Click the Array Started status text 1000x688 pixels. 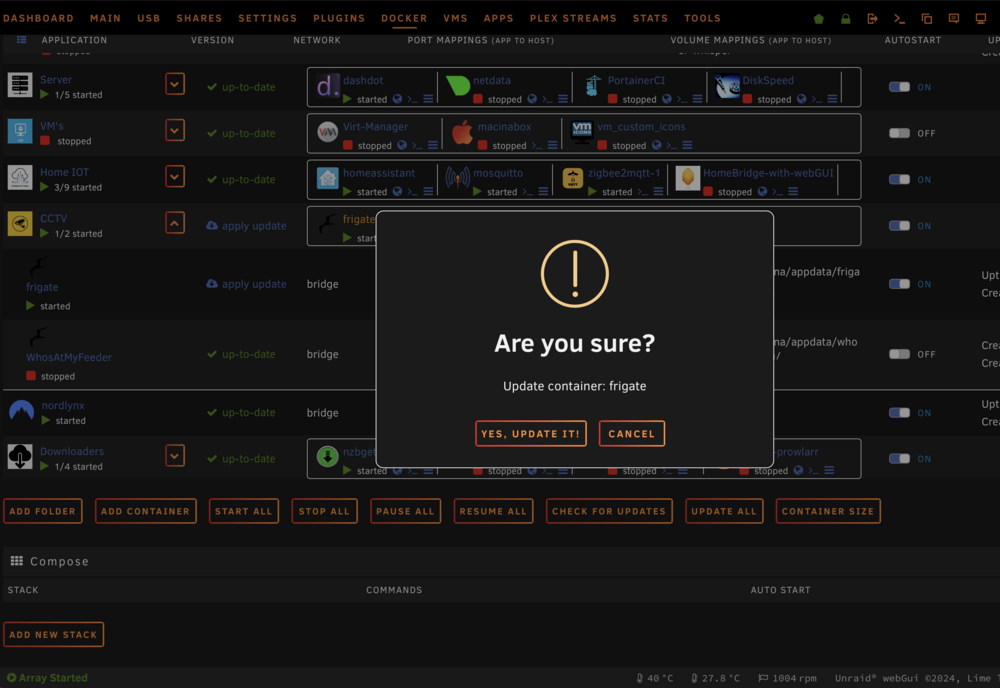[53, 678]
